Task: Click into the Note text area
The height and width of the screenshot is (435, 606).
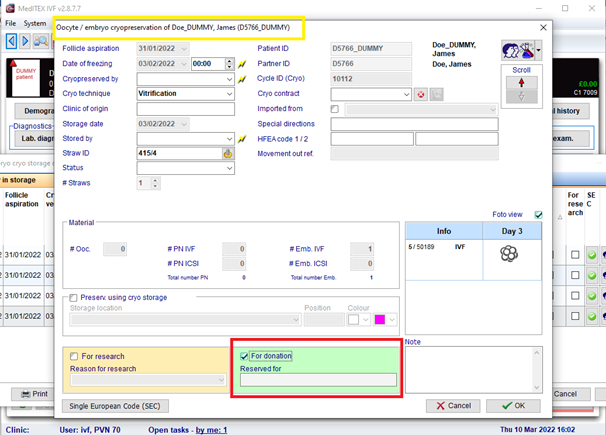Action: (x=469, y=370)
